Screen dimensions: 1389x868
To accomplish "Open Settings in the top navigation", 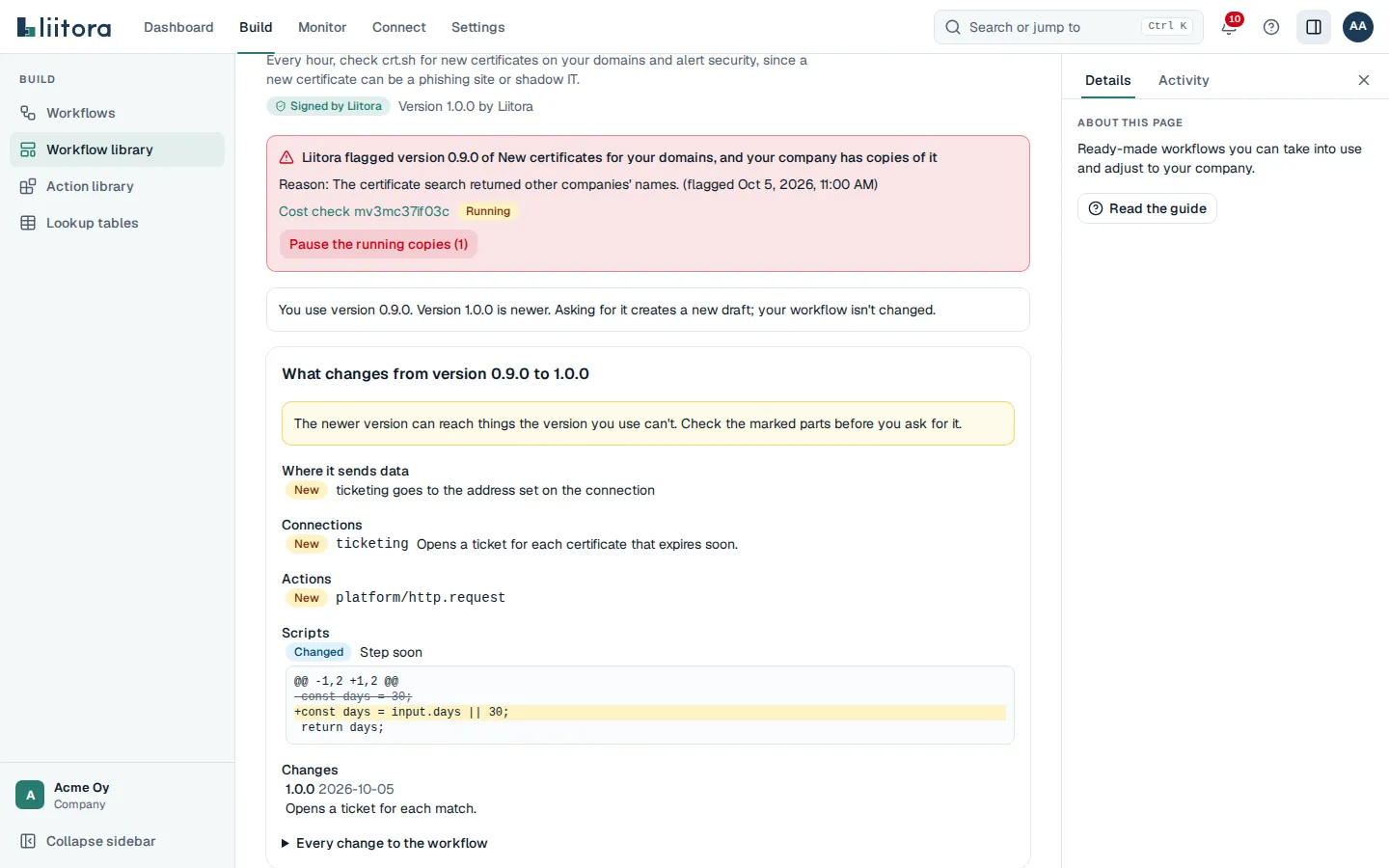I will point(478,27).
